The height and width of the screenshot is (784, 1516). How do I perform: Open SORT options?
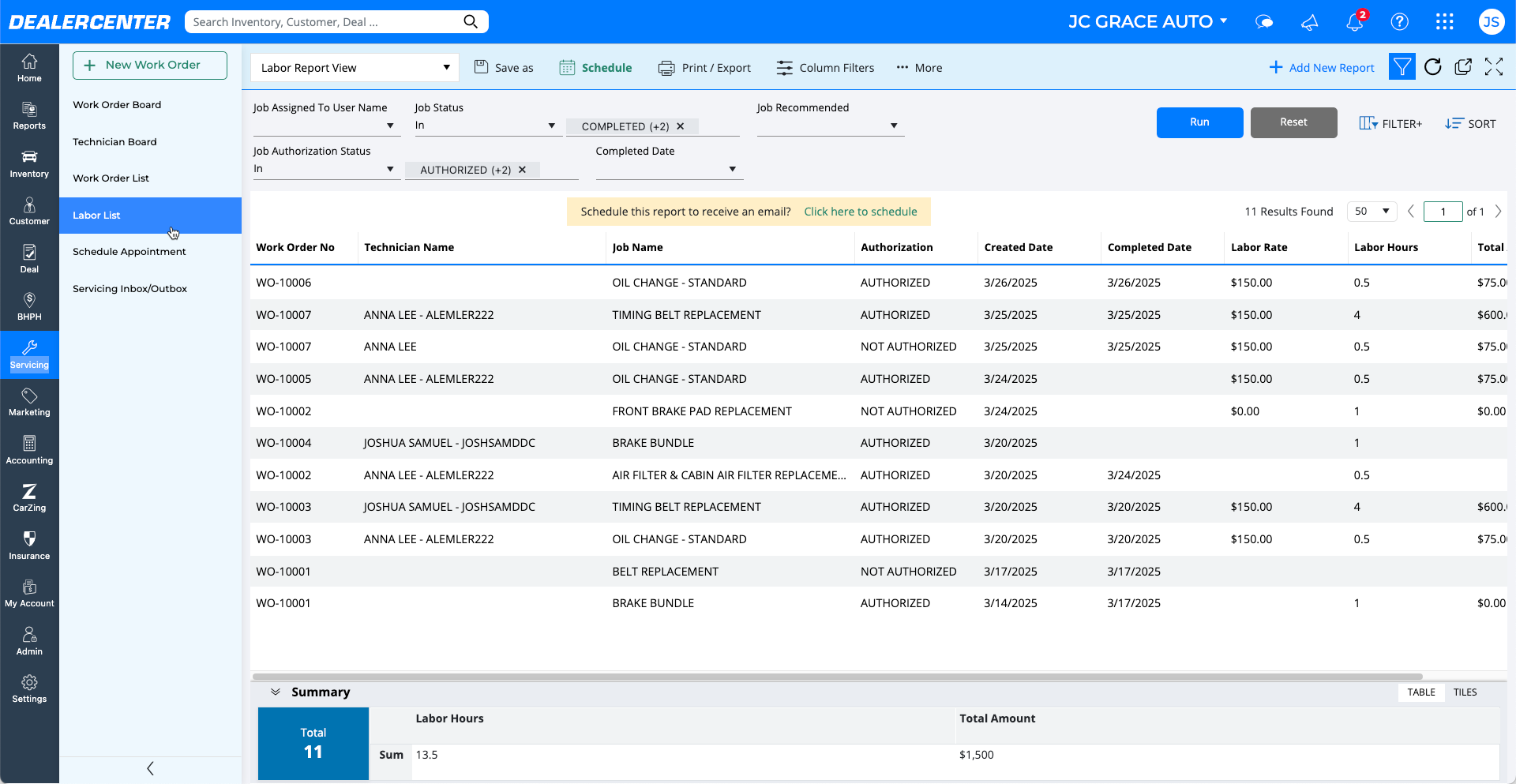pos(1470,124)
